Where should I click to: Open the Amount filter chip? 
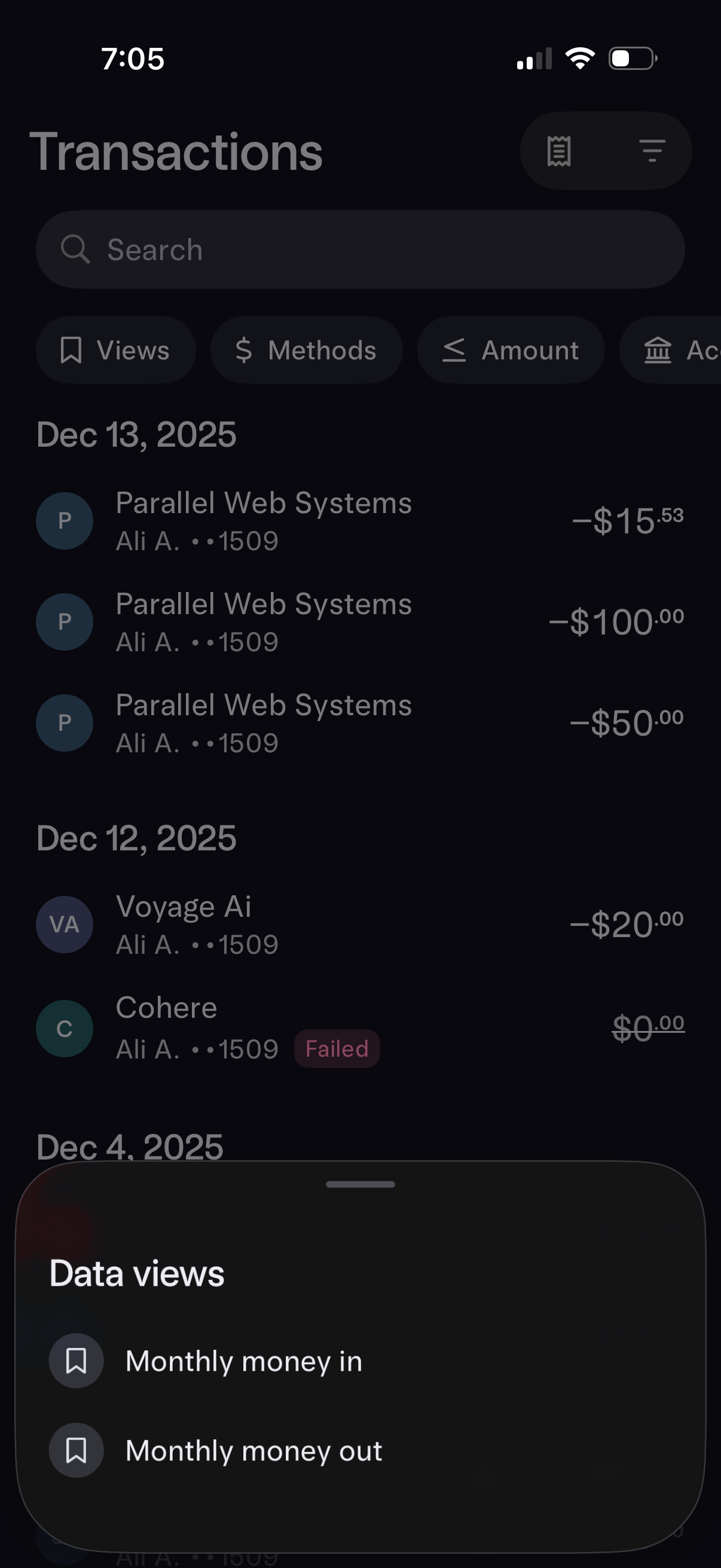tap(511, 350)
